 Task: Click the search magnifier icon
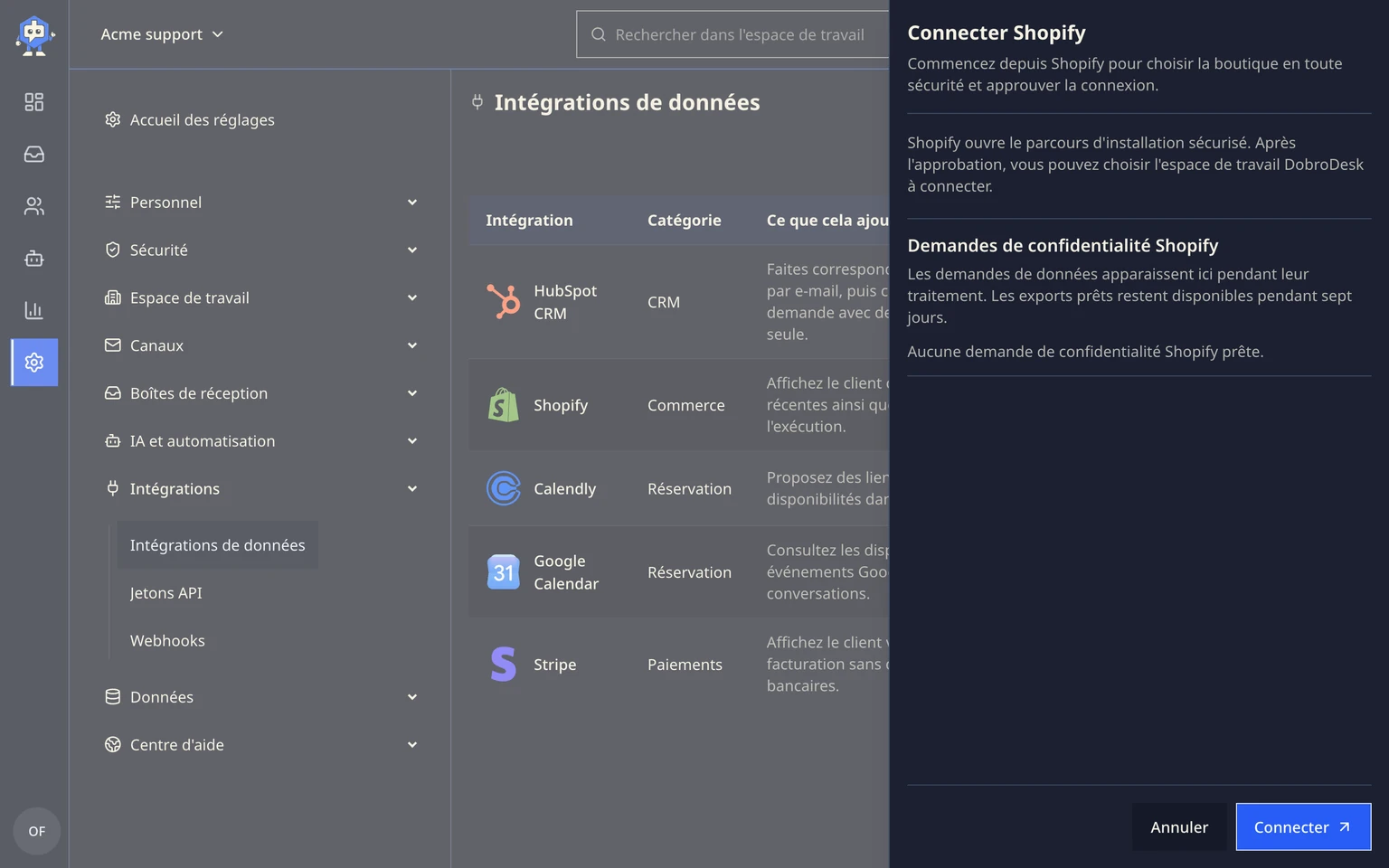(599, 34)
